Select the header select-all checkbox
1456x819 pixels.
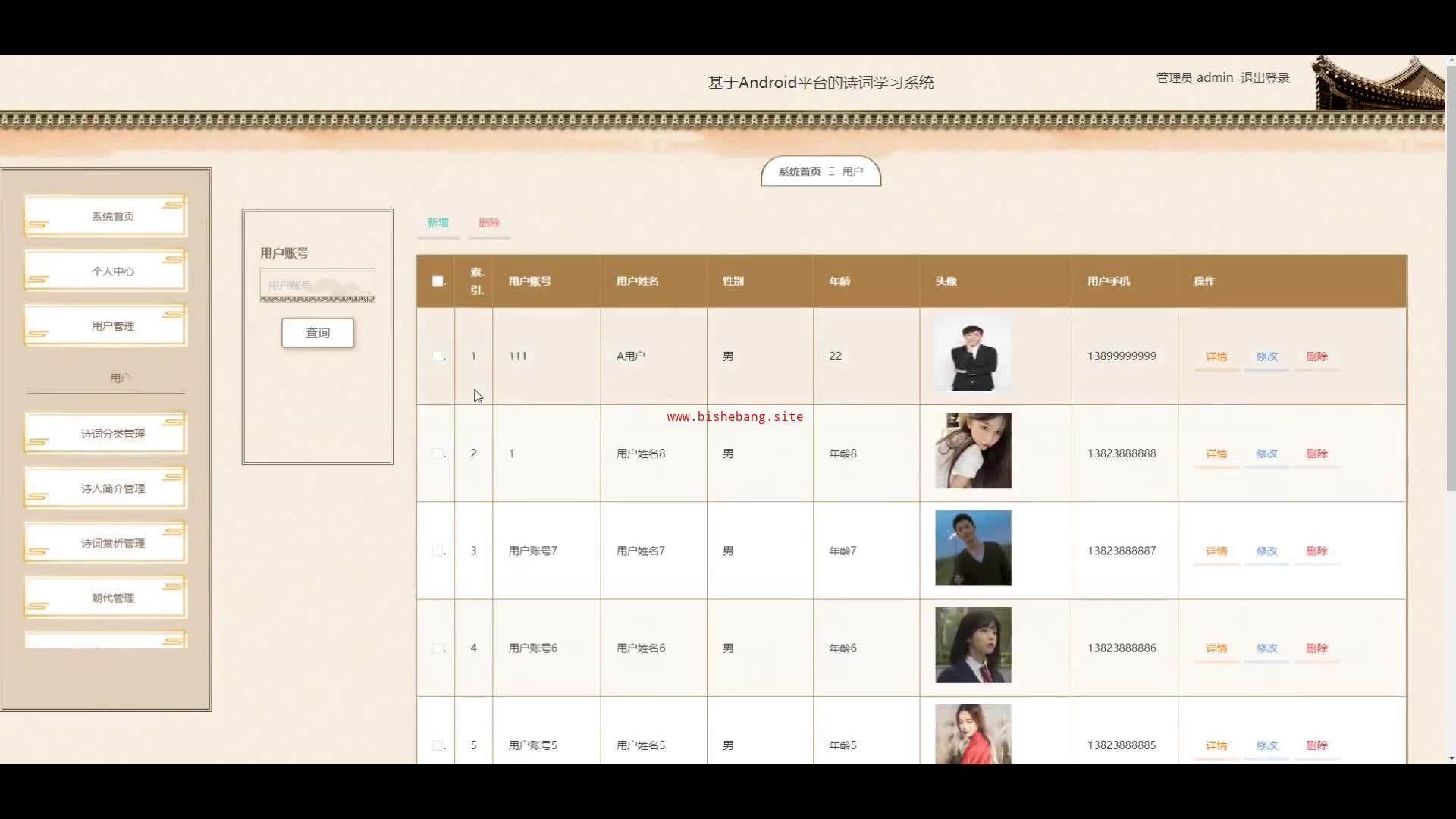438,281
